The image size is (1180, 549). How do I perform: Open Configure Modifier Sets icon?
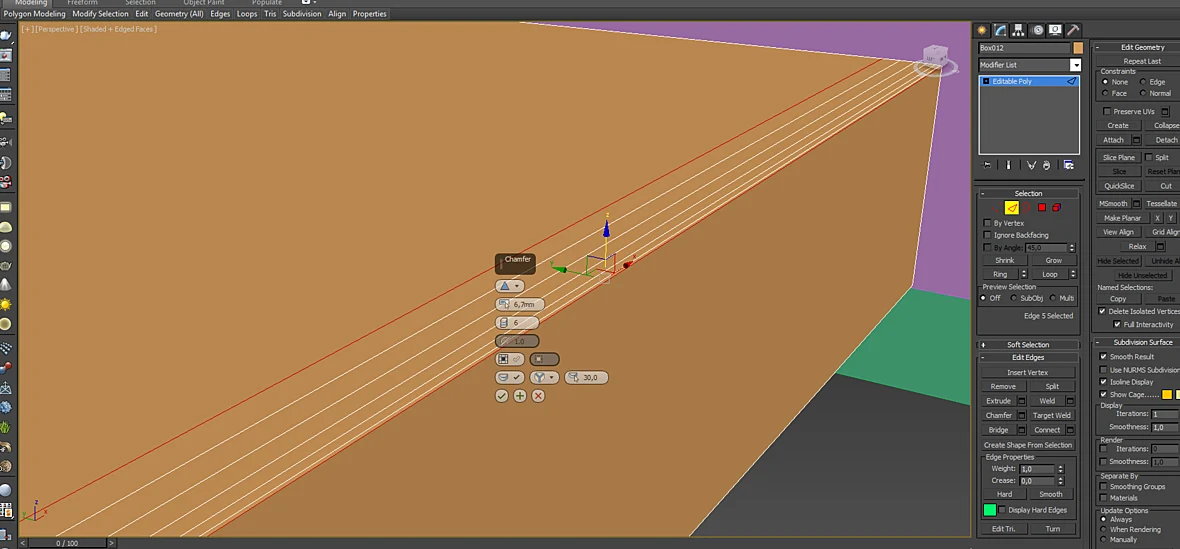1069,165
